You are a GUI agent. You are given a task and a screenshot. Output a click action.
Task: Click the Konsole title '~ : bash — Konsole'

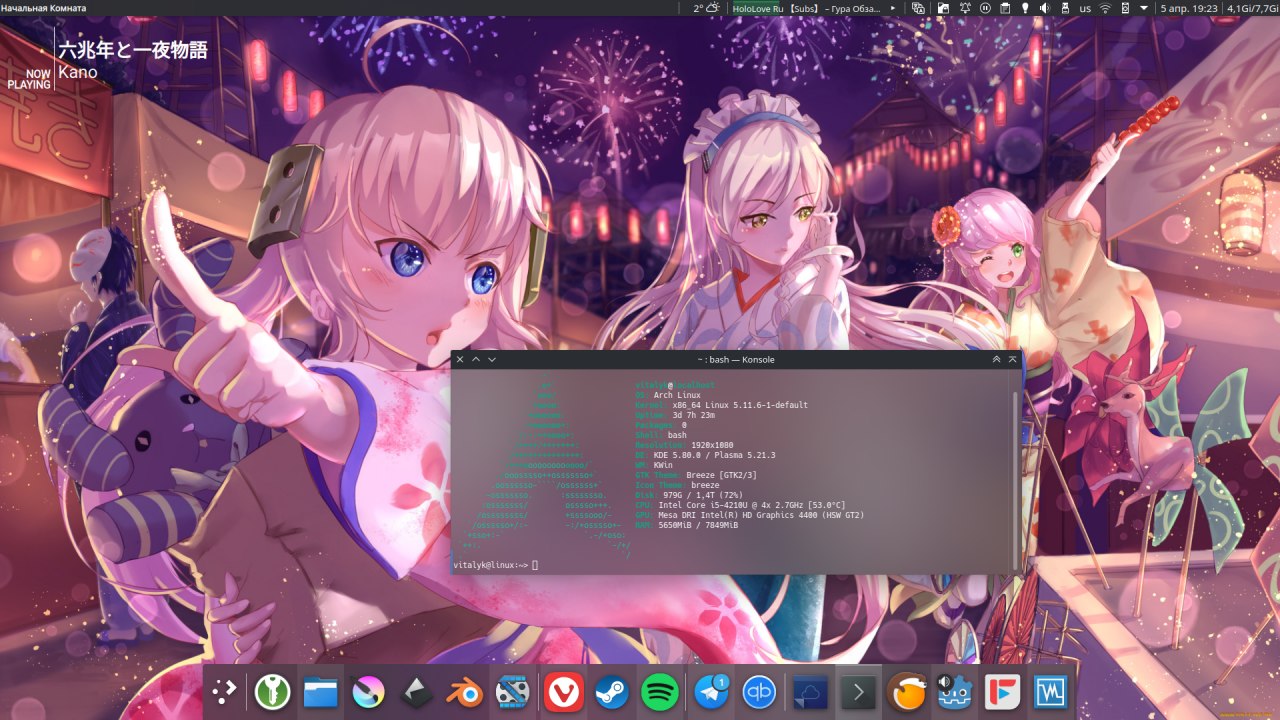tap(736, 359)
